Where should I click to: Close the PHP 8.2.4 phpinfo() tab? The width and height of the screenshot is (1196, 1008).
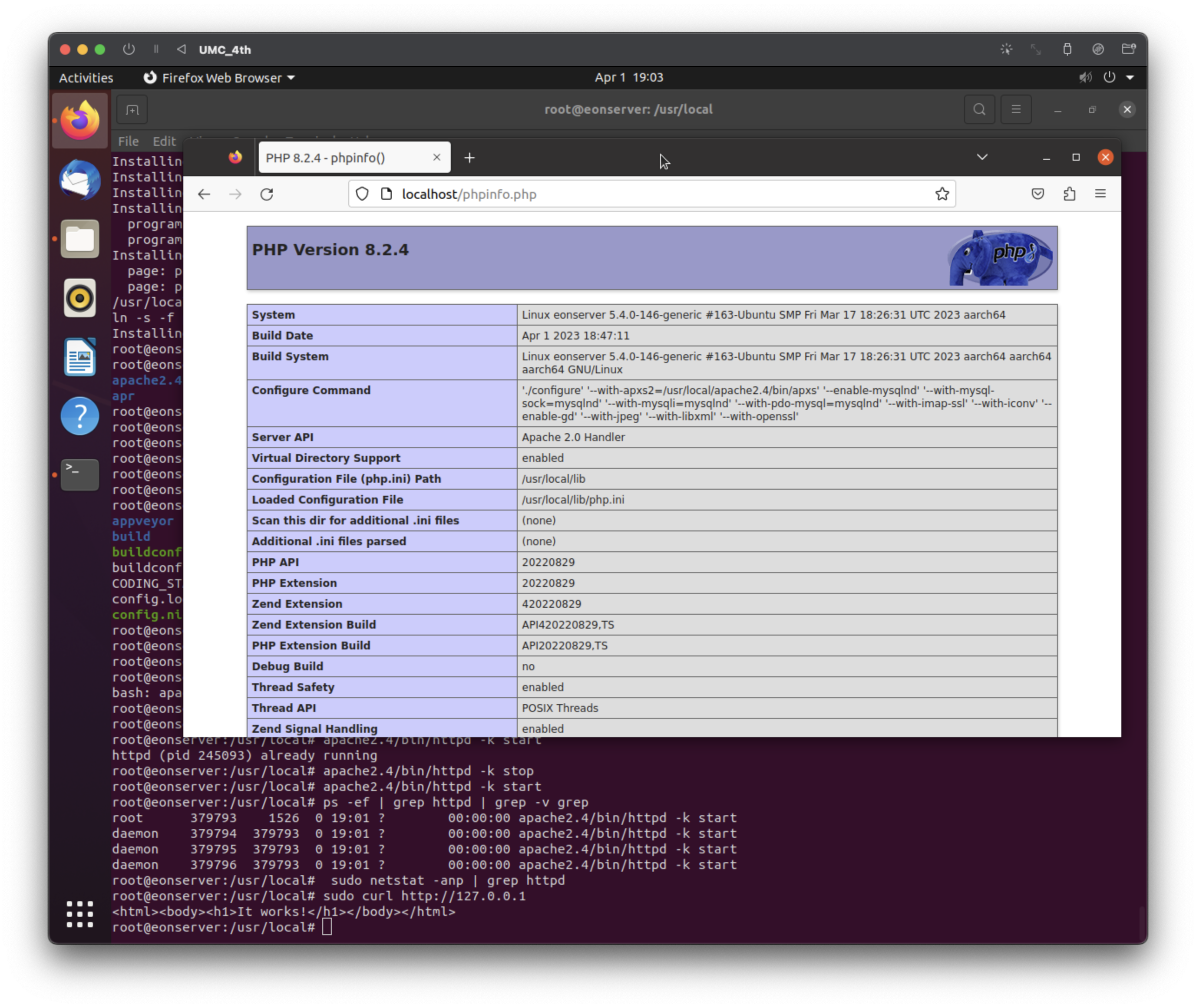[437, 157]
